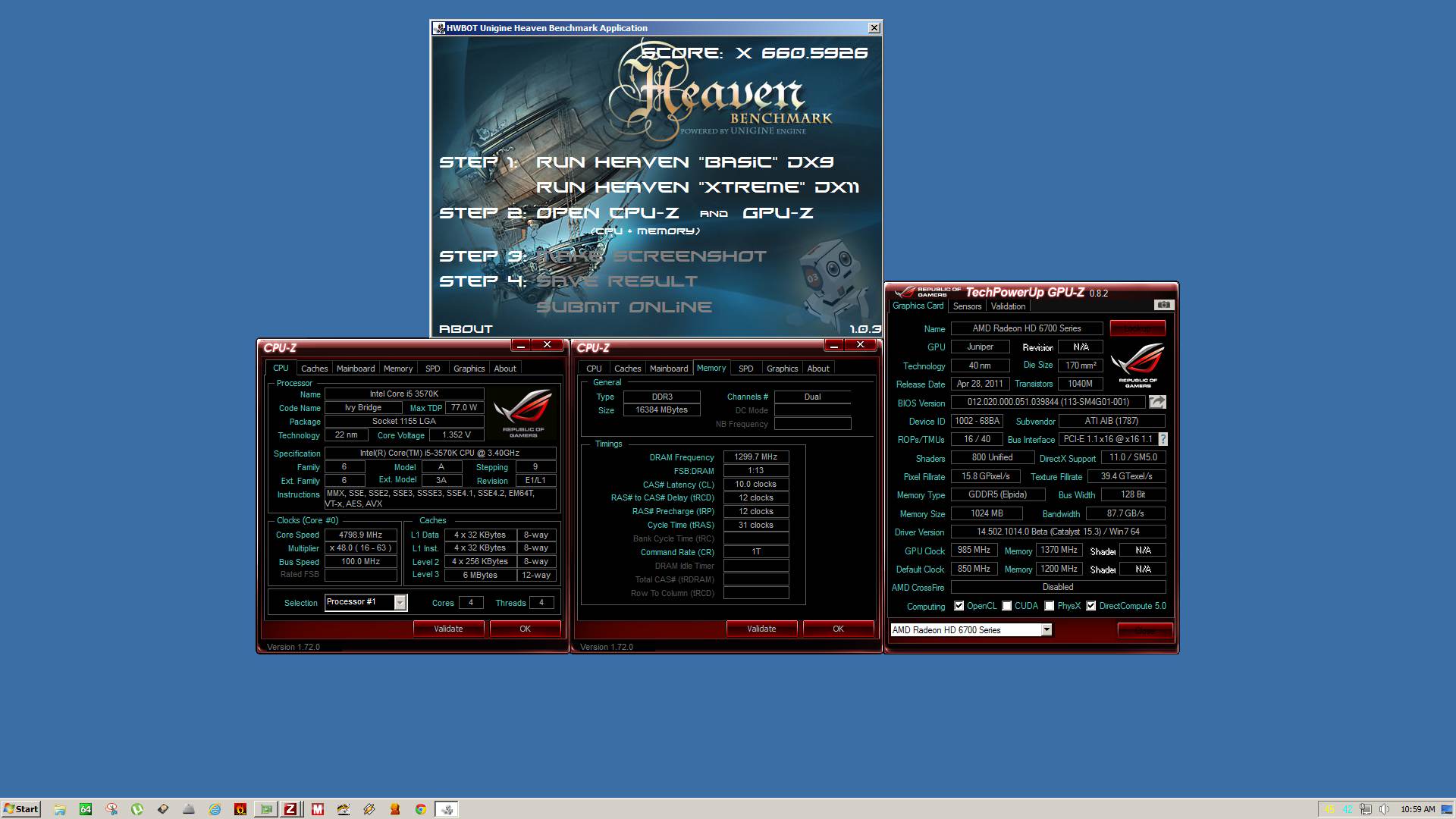The width and height of the screenshot is (1456, 819).
Task: Launch the green 64 taskbar icon
Action: click(x=86, y=809)
